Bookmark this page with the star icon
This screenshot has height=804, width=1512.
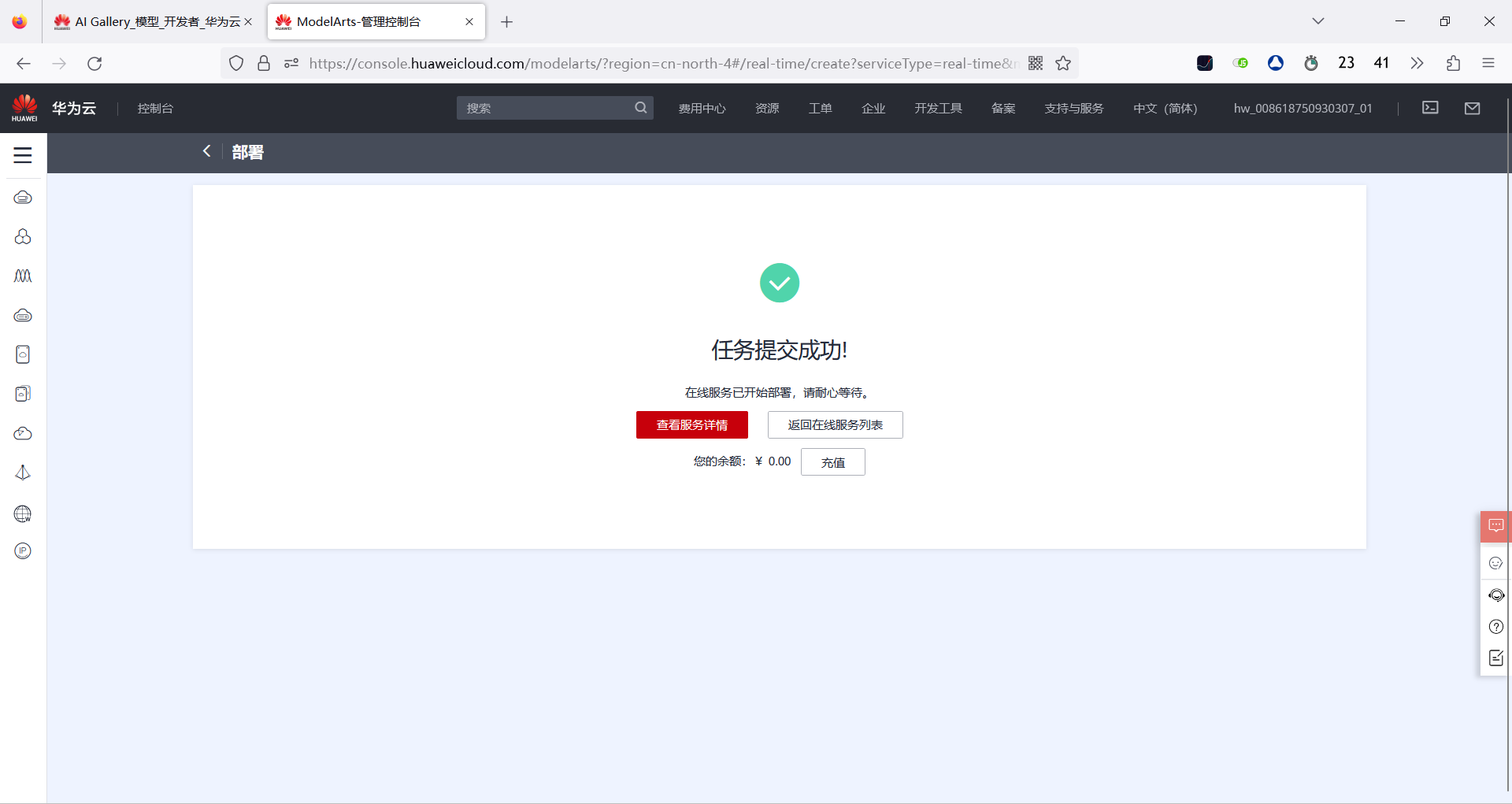(x=1064, y=63)
